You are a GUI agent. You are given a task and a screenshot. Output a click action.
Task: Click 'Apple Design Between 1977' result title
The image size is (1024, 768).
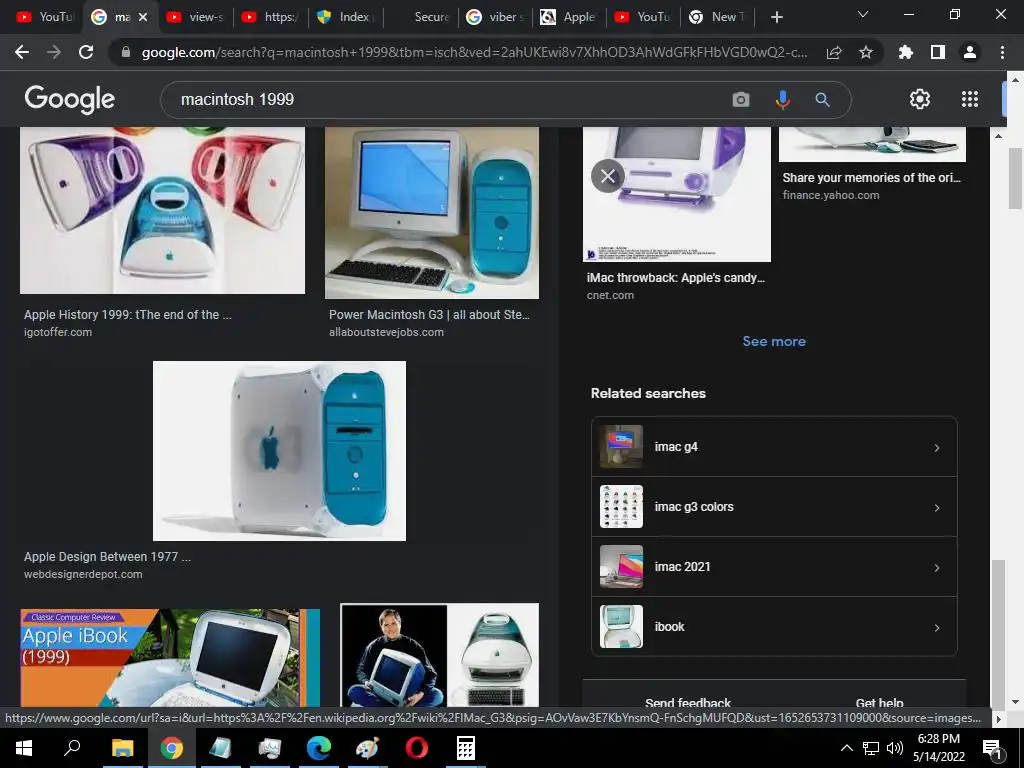pyautogui.click(x=108, y=557)
